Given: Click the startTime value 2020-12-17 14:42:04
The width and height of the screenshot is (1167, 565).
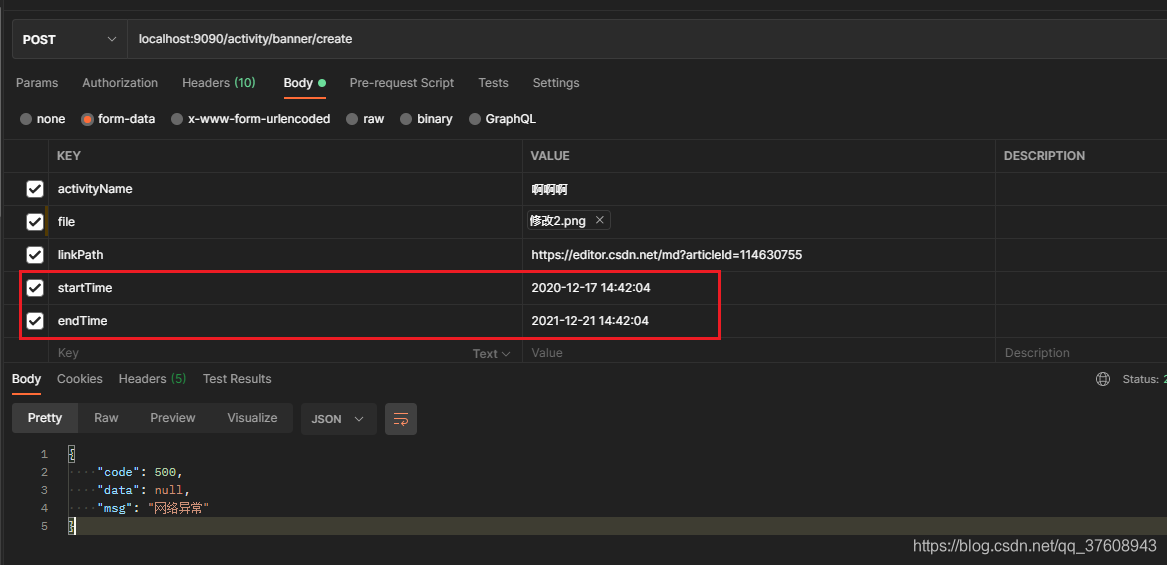Looking at the screenshot, I should (x=591, y=287).
